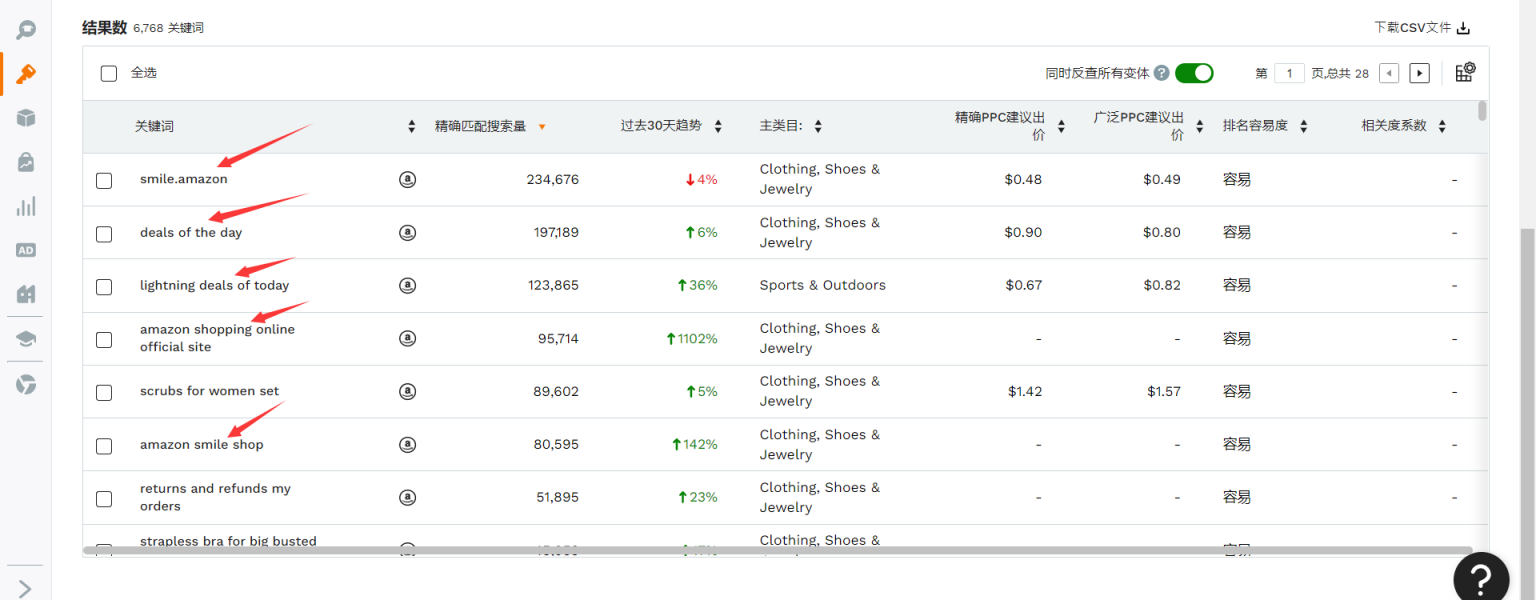Sort by 主类目 column arrows

818,126
